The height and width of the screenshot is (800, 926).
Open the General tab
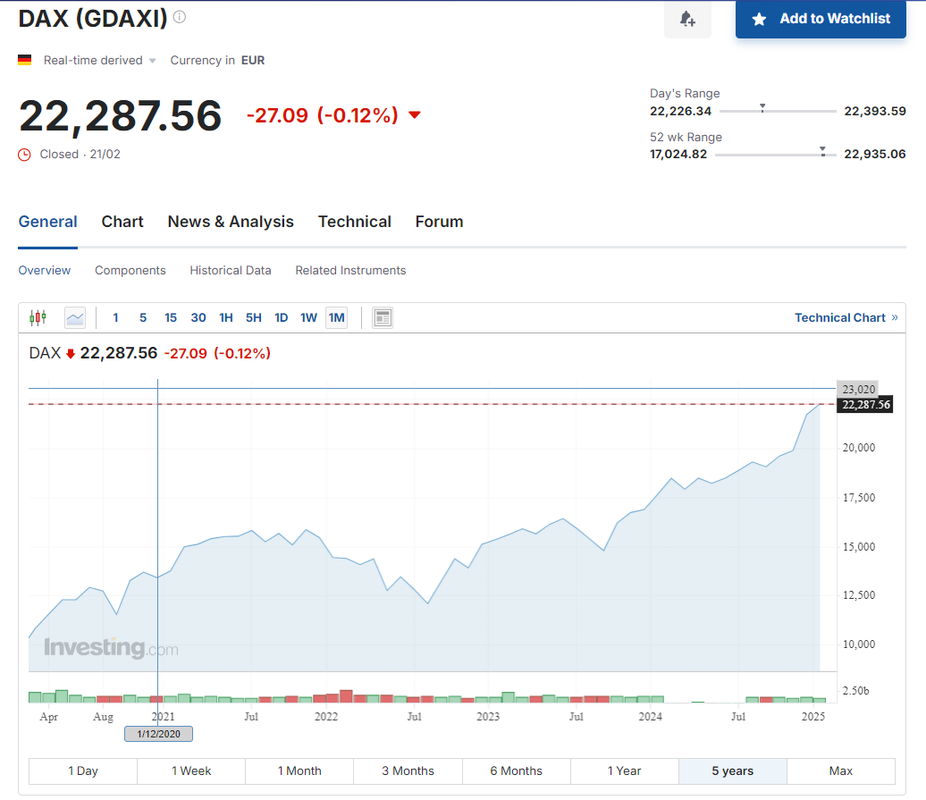click(x=48, y=221)
